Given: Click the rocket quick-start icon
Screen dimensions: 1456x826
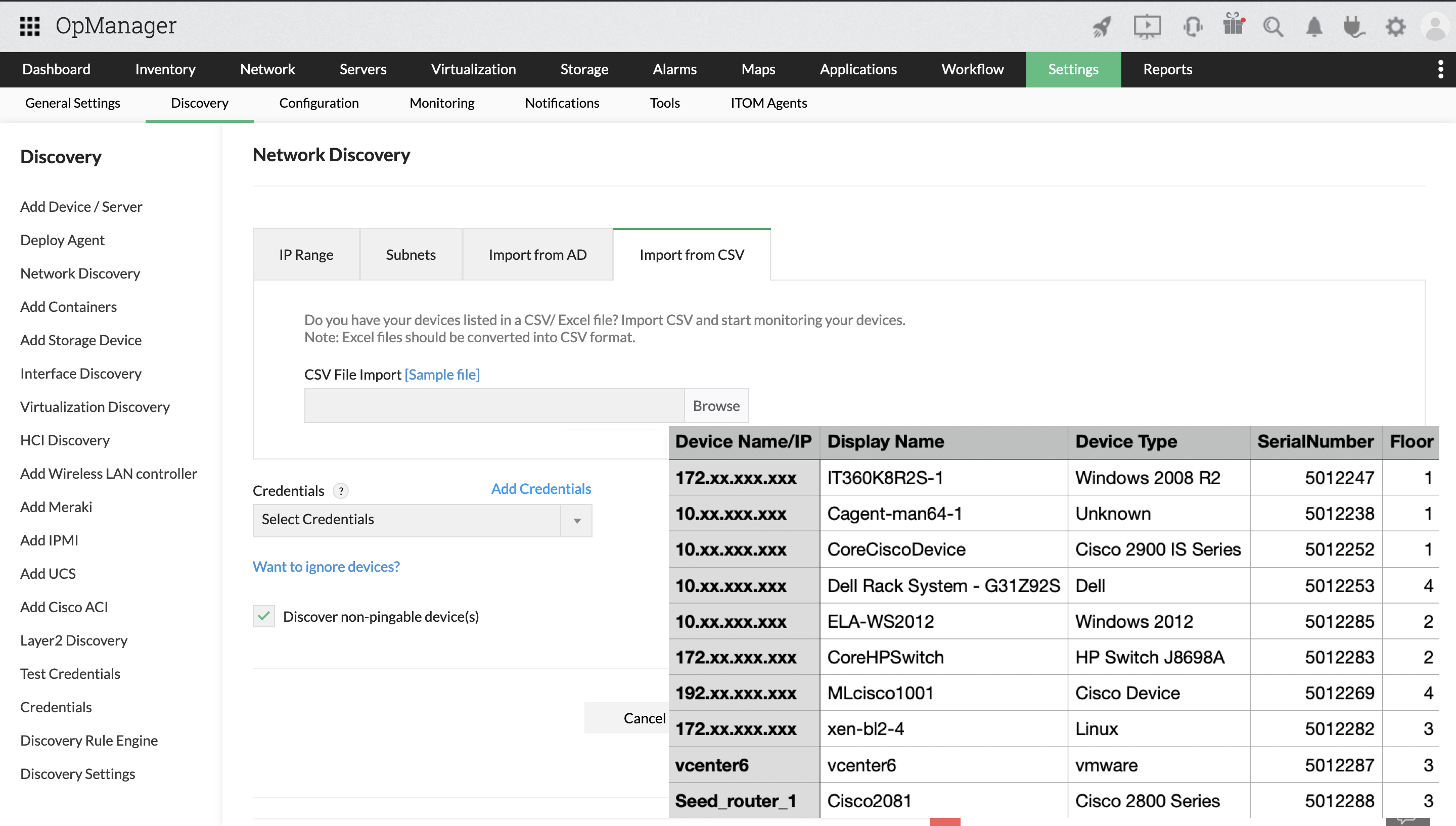Looking at the screenshot, I should [1102, 26].
